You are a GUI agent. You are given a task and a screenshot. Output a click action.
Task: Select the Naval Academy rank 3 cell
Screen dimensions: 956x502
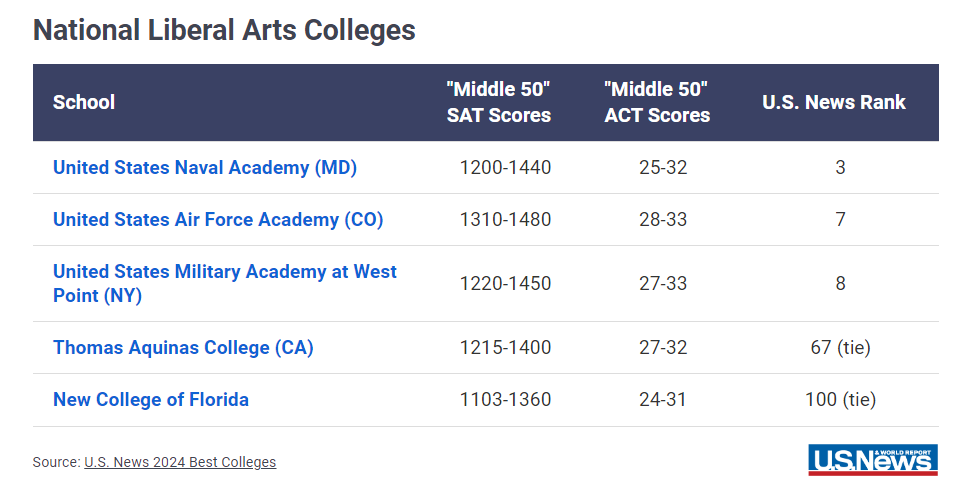[840, 168]
